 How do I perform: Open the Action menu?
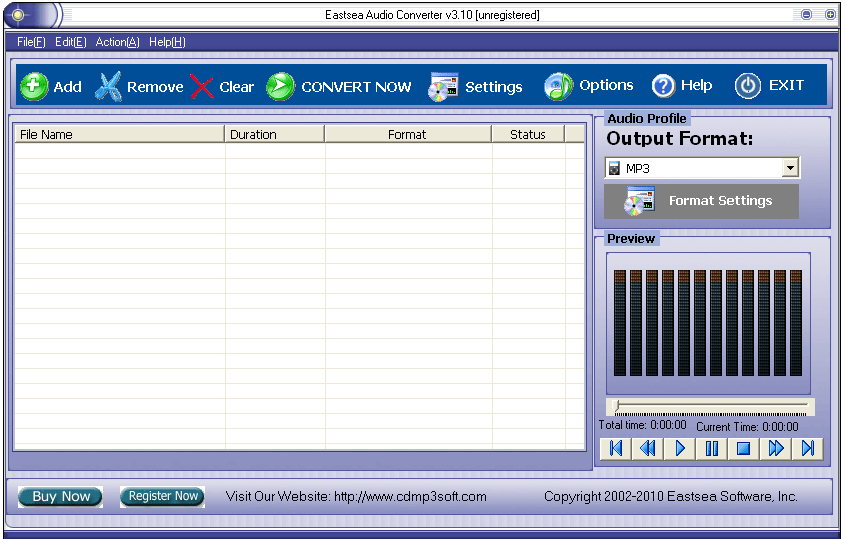click(118, 42)
